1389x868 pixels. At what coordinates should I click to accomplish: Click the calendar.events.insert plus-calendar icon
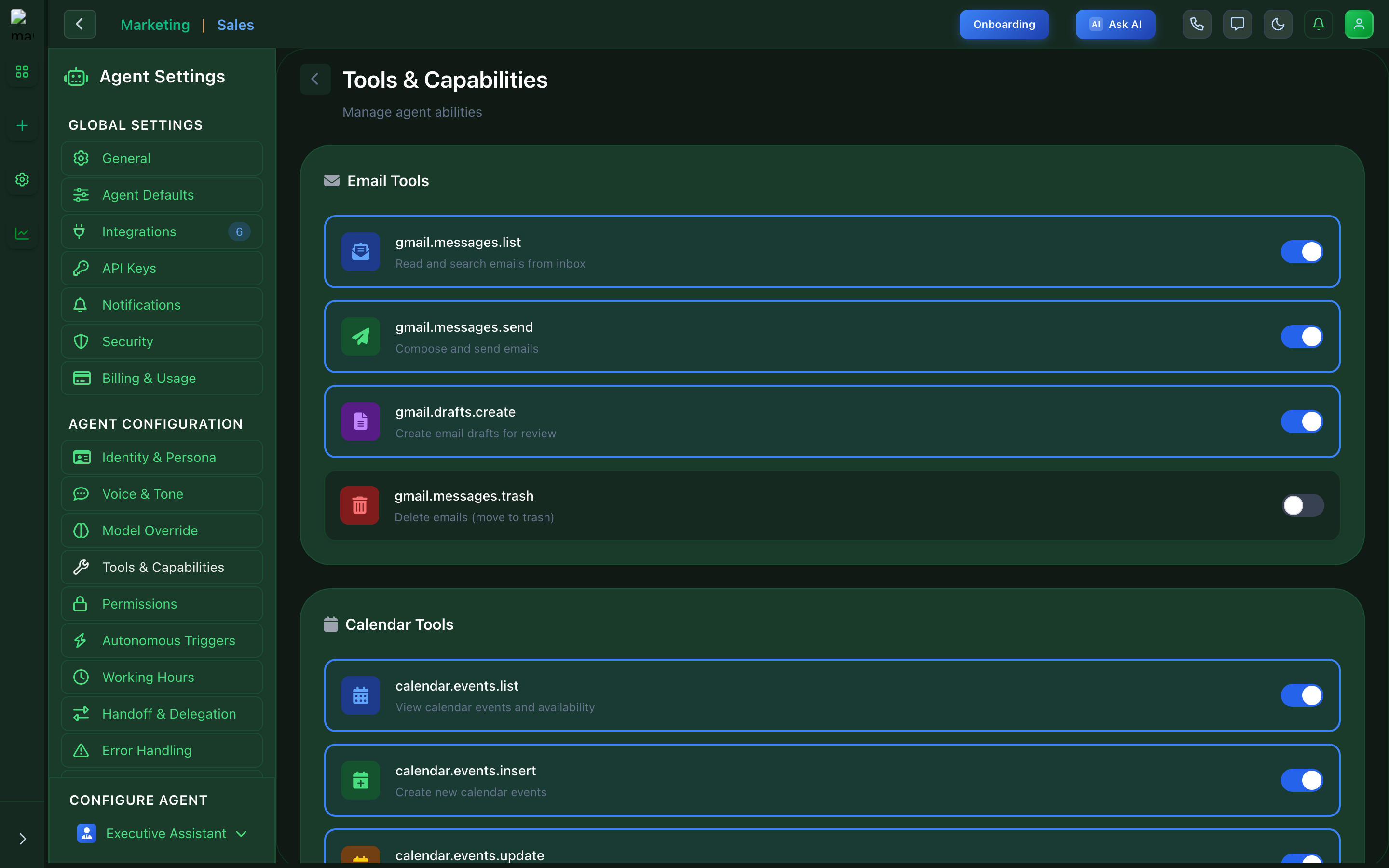click(x=360, y=780)
